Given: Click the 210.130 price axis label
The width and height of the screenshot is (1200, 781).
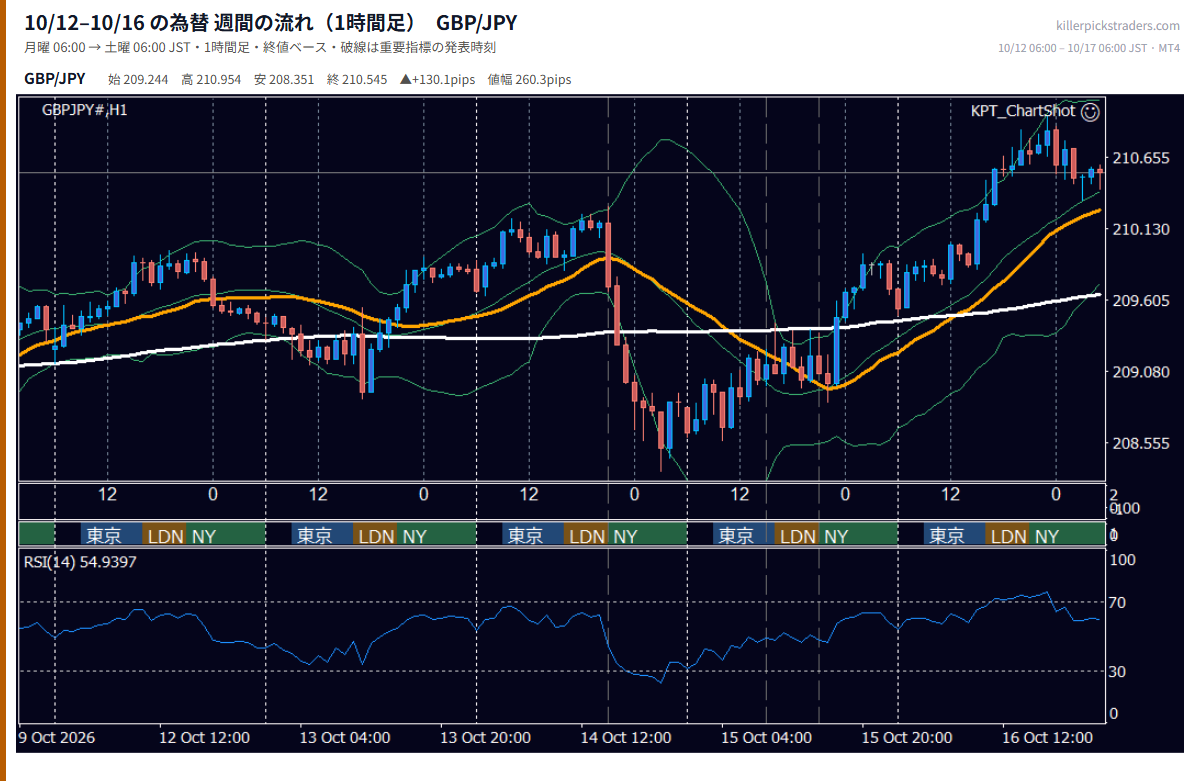Looking at the screenshot, I should 1141,229.
